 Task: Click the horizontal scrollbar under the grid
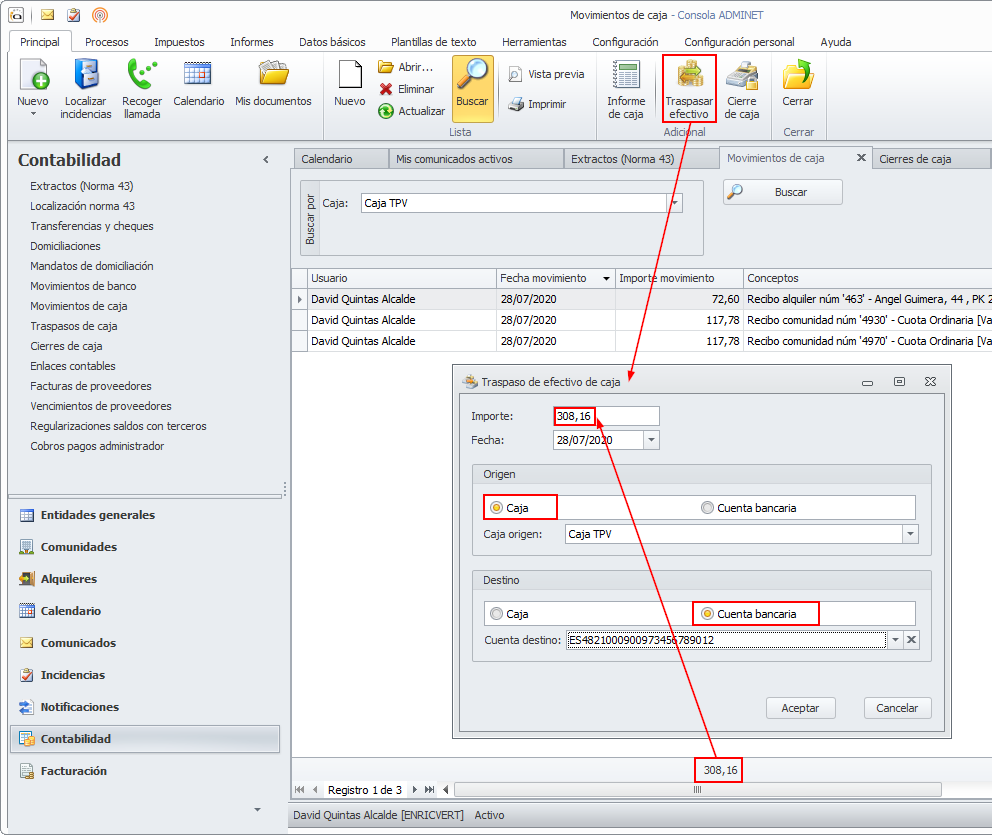tap(696, 789)
